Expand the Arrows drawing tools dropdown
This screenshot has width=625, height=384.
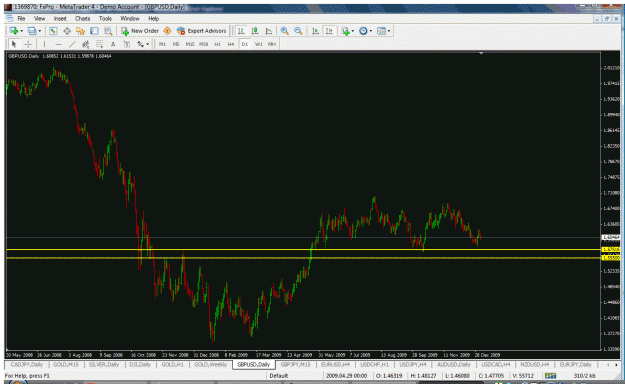pyautogui.click(x=147, y=44)
